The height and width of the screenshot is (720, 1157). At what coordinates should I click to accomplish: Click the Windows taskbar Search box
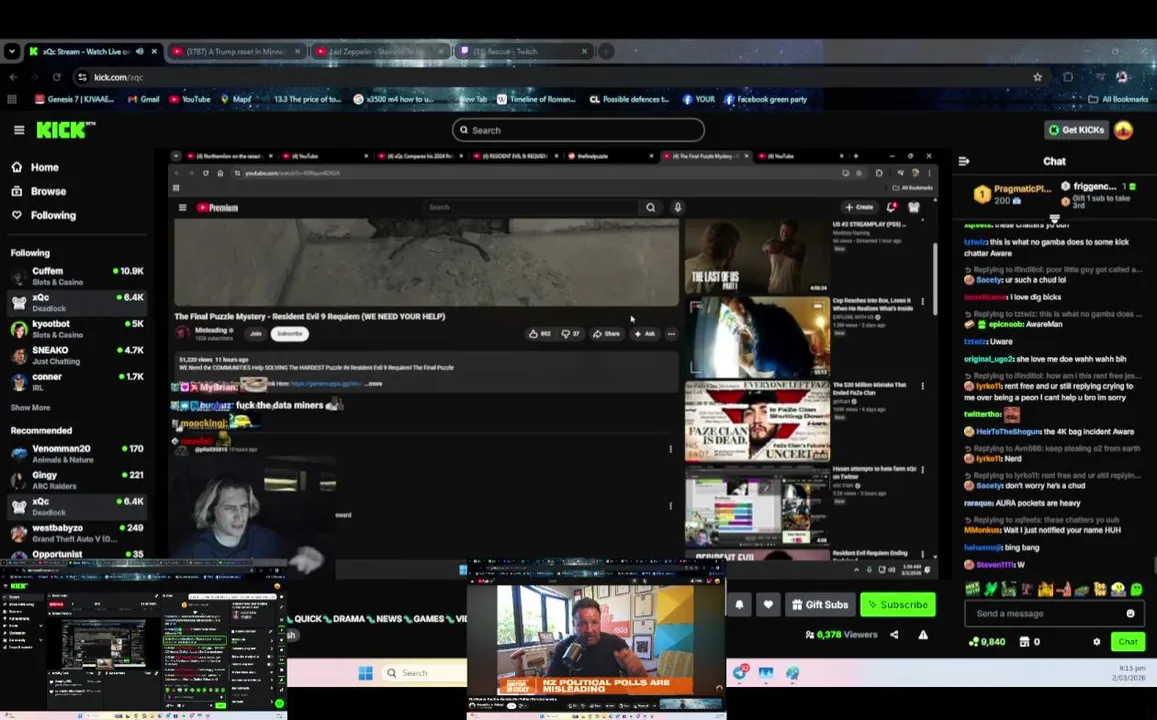(x=424, y=673)
